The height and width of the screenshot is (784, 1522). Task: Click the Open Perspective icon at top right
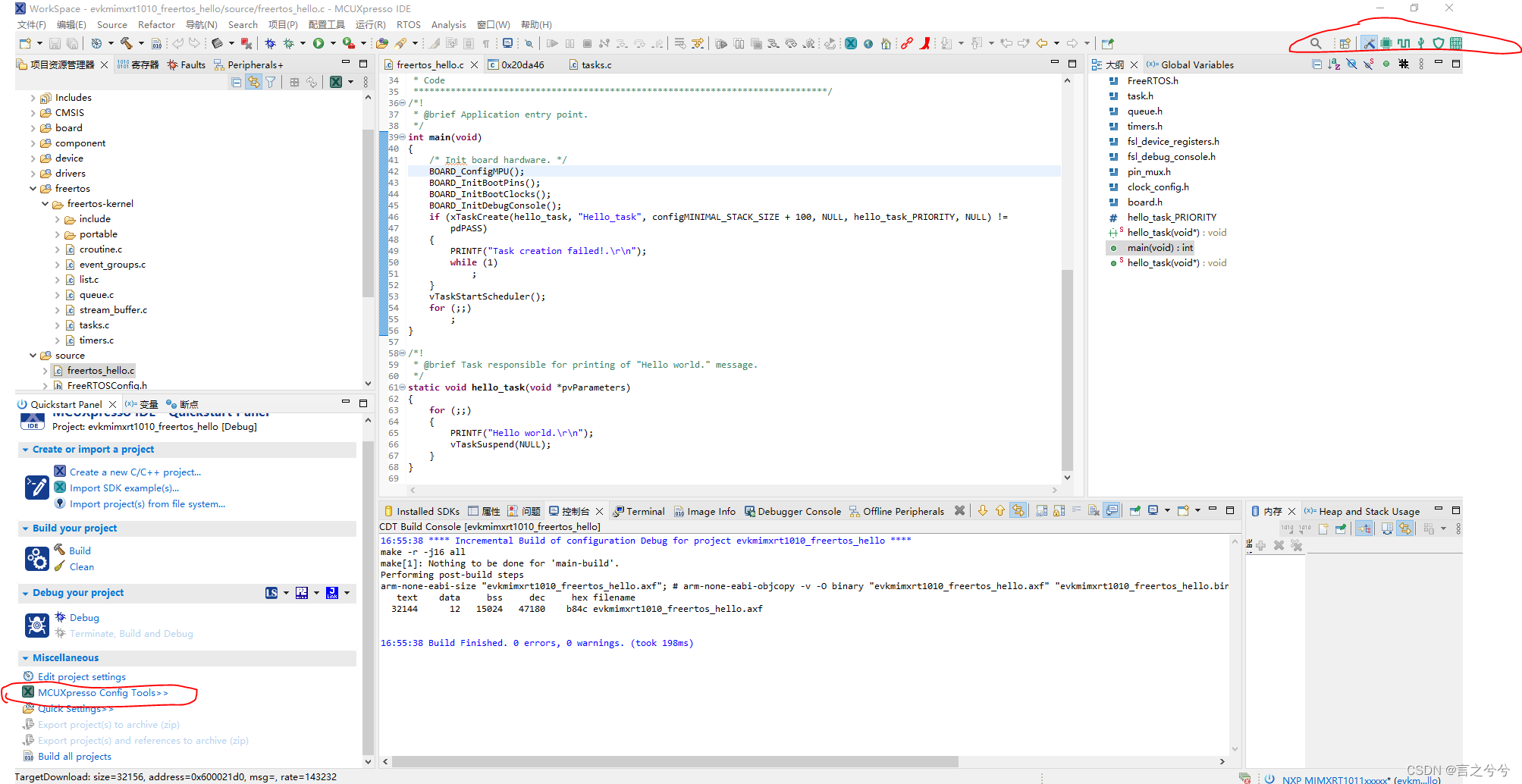click(1344, 43)
